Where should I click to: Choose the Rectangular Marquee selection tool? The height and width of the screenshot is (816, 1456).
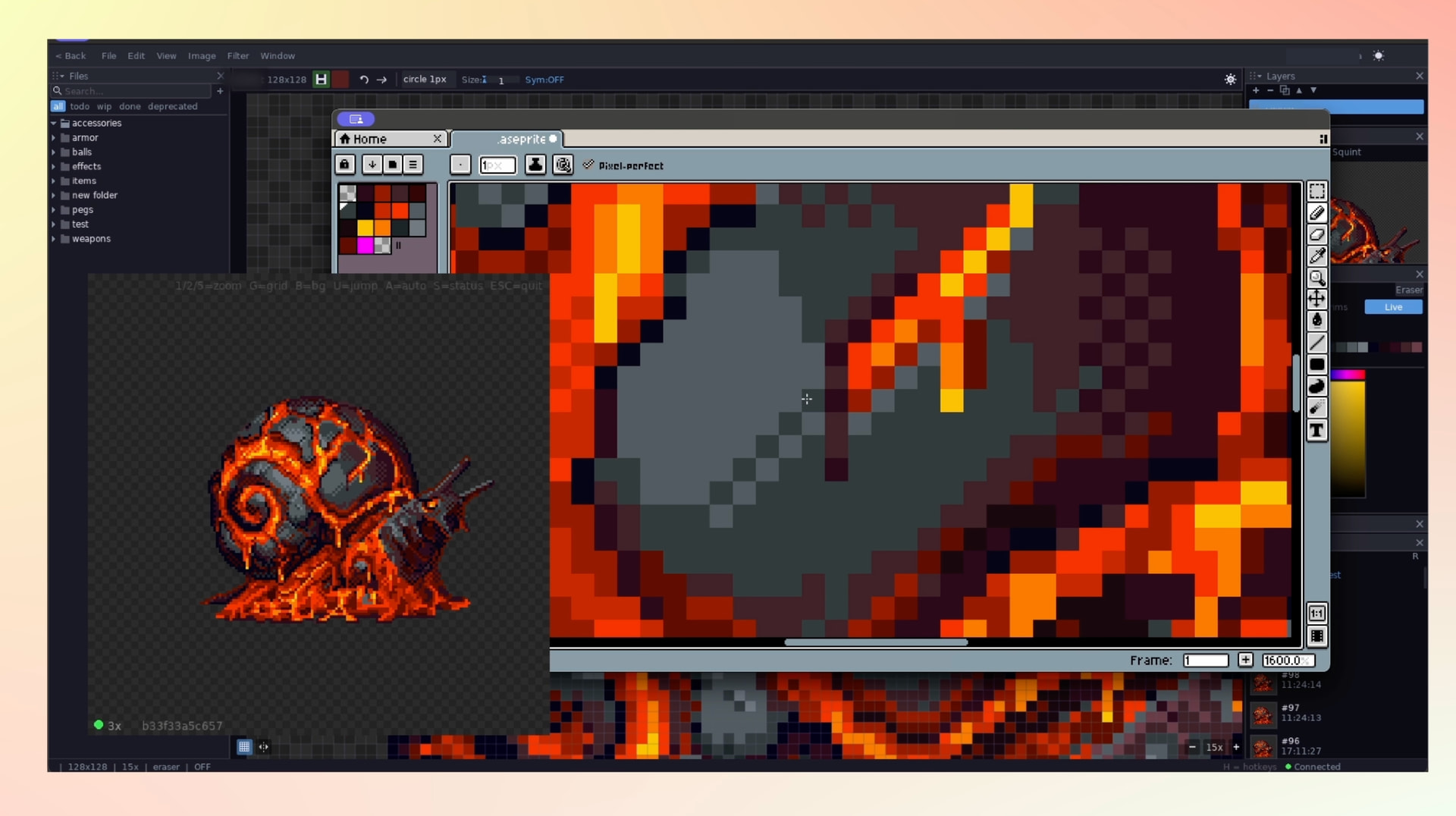coord(1317,191)
